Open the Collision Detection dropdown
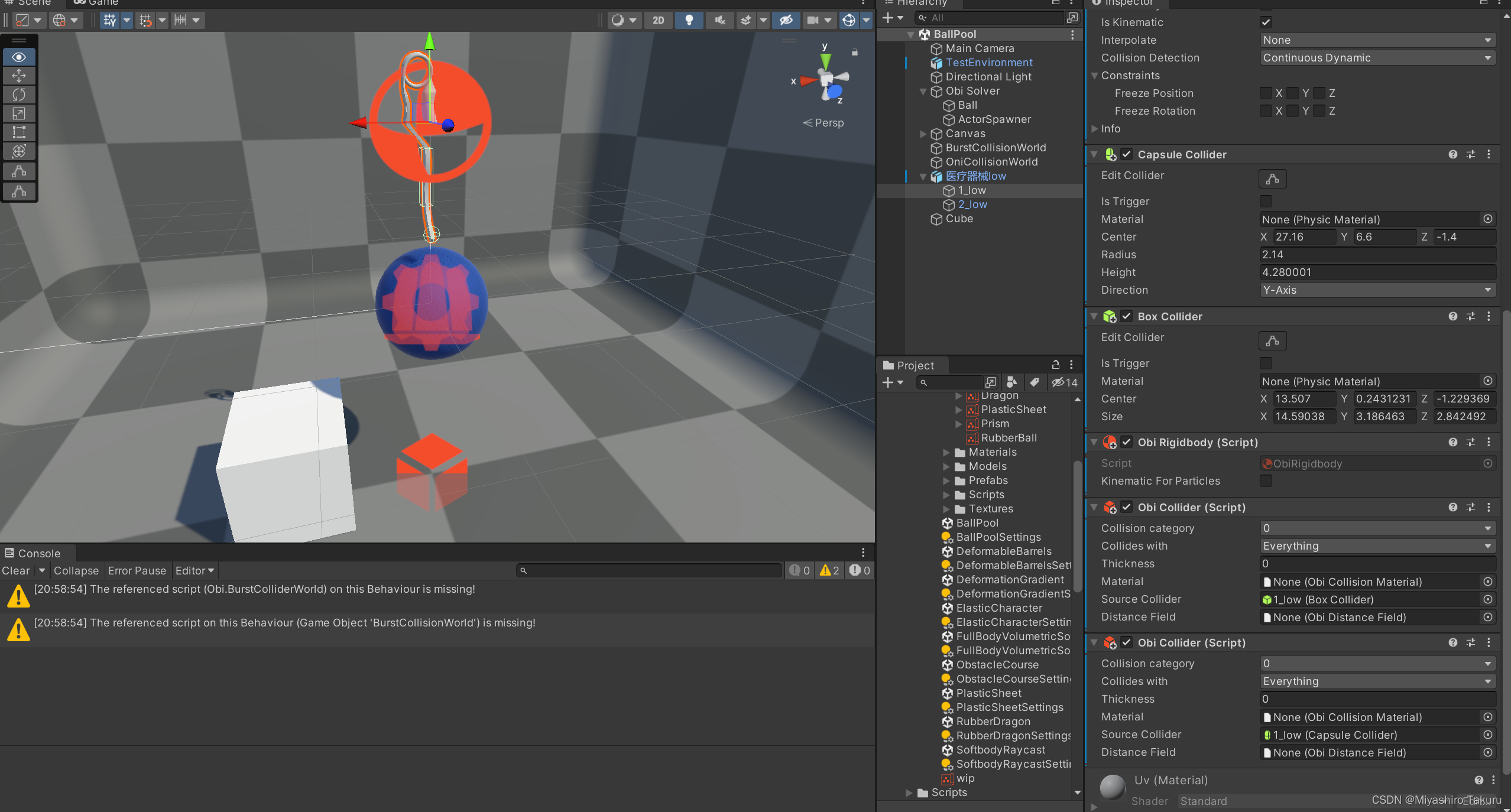The width and height of the screenshot is (1511, 812). tap(1377, 58)
